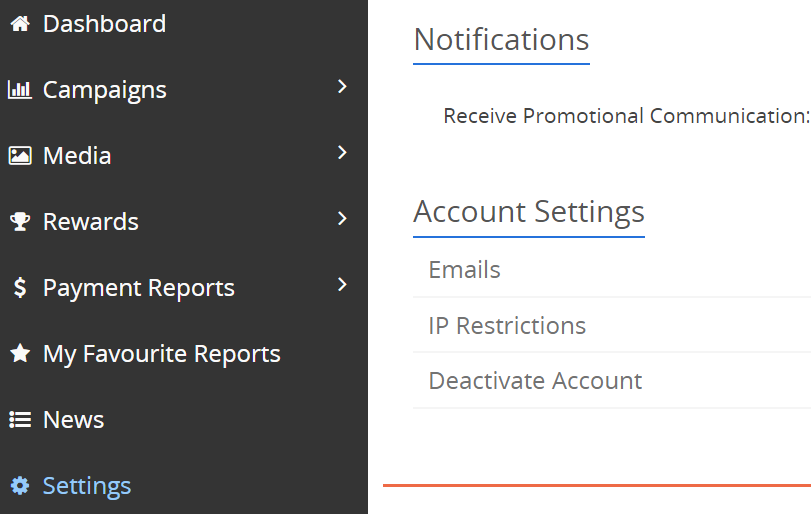The width and height of the screenshot is (811, 514).
Task: Select the Deactivate Account option
Action: (x=535, y=381)
